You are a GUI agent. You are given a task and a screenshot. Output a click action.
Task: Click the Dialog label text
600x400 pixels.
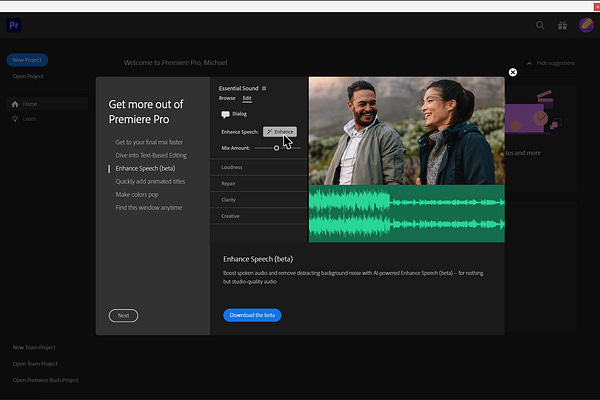(x=240, y=114)
